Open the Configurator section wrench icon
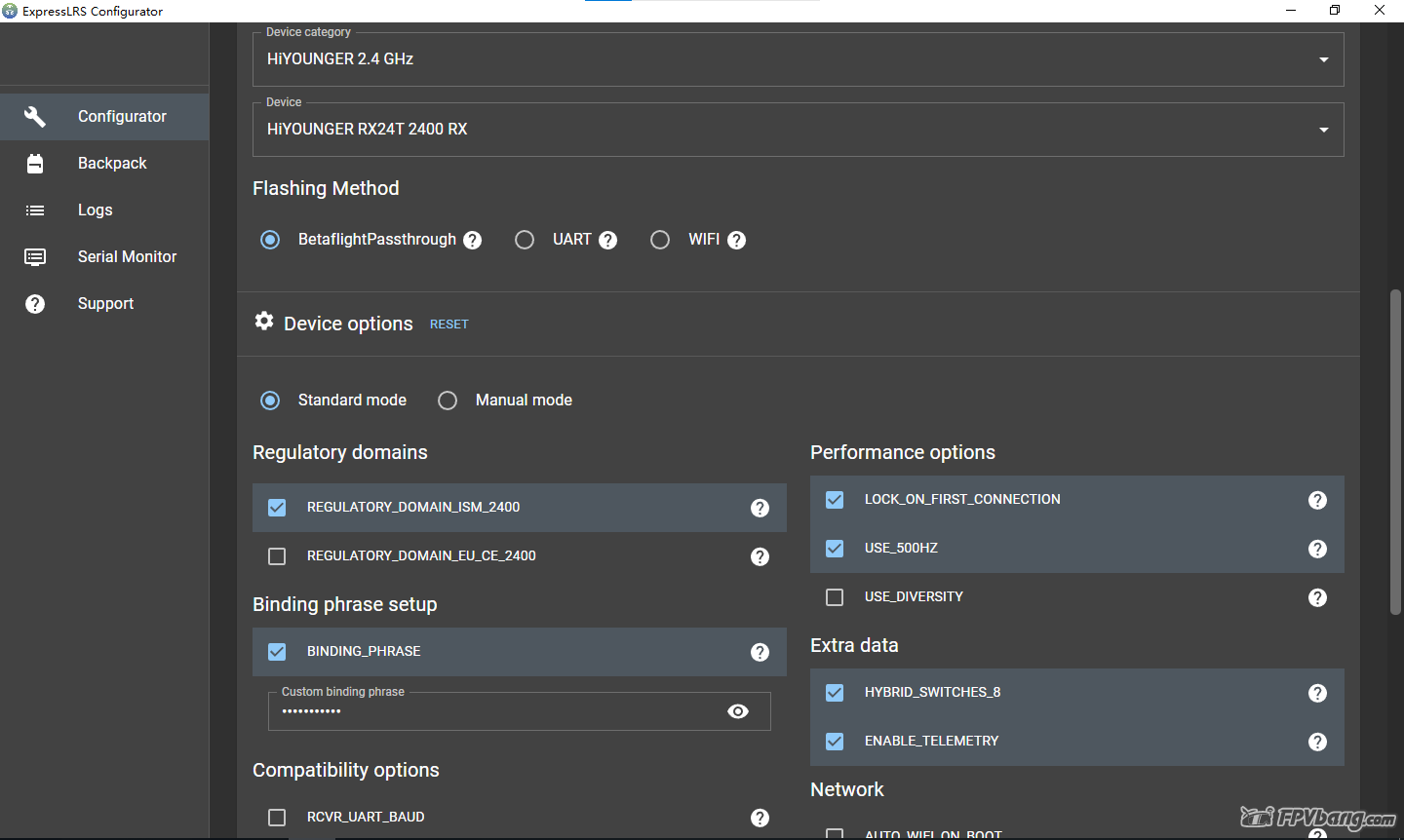Image resolution: width=1404 pixels, height=840 pixels. click(35, 117)
